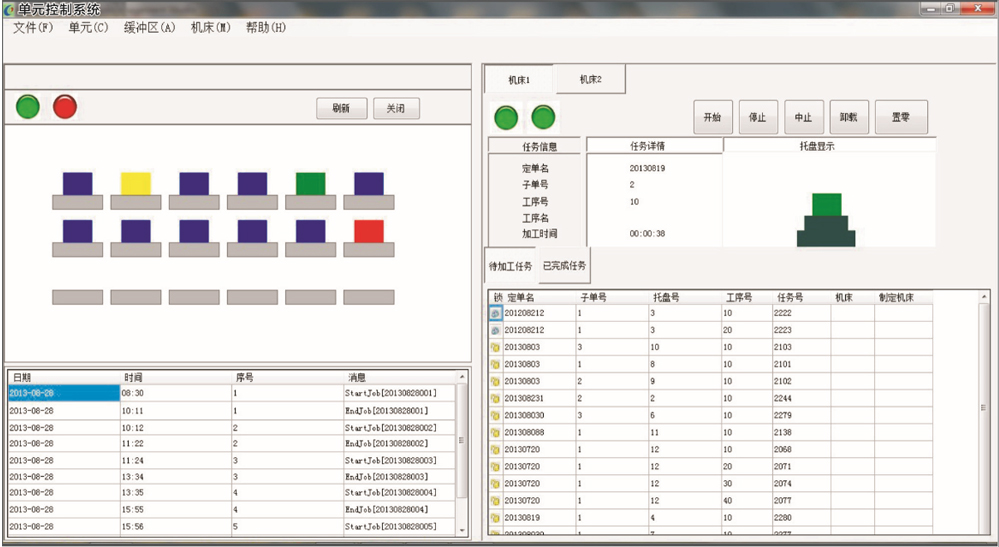Select the green pallet in the buffer grid
The width and height of the screenshot is (999, 547).
coord(310,183)
